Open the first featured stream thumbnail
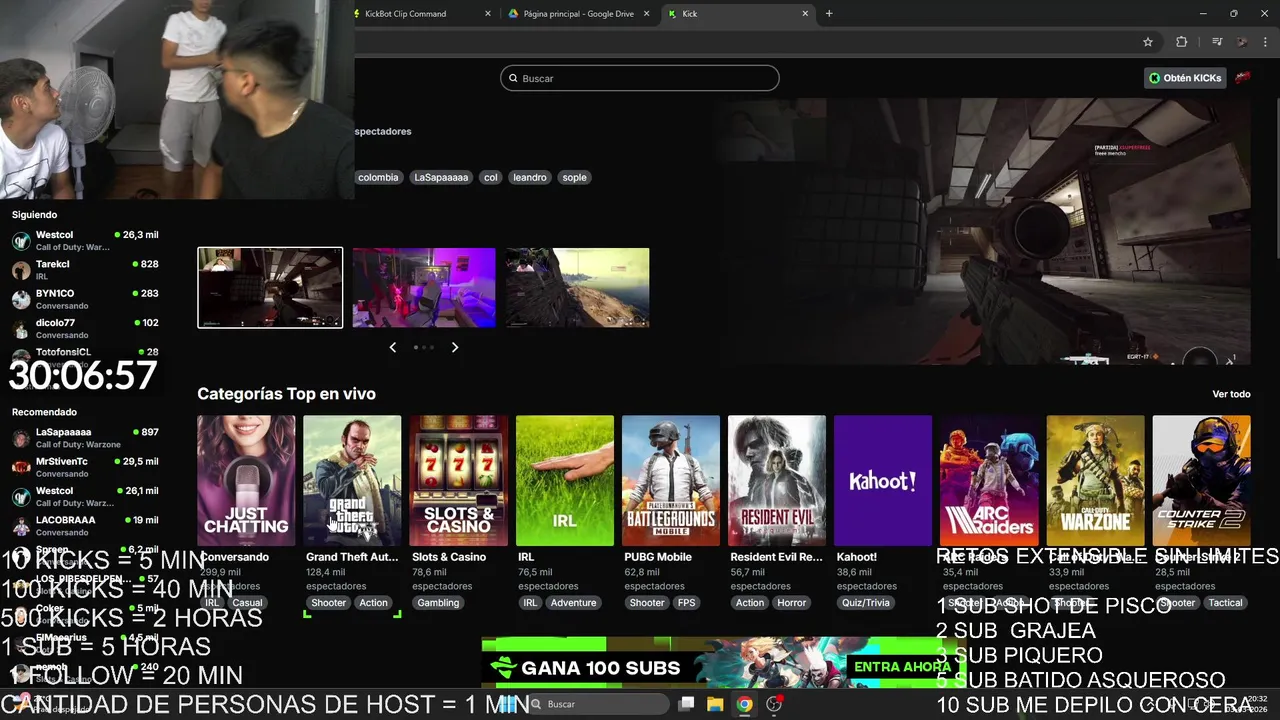Screen dimensions: 1280x720 point(270,288)
